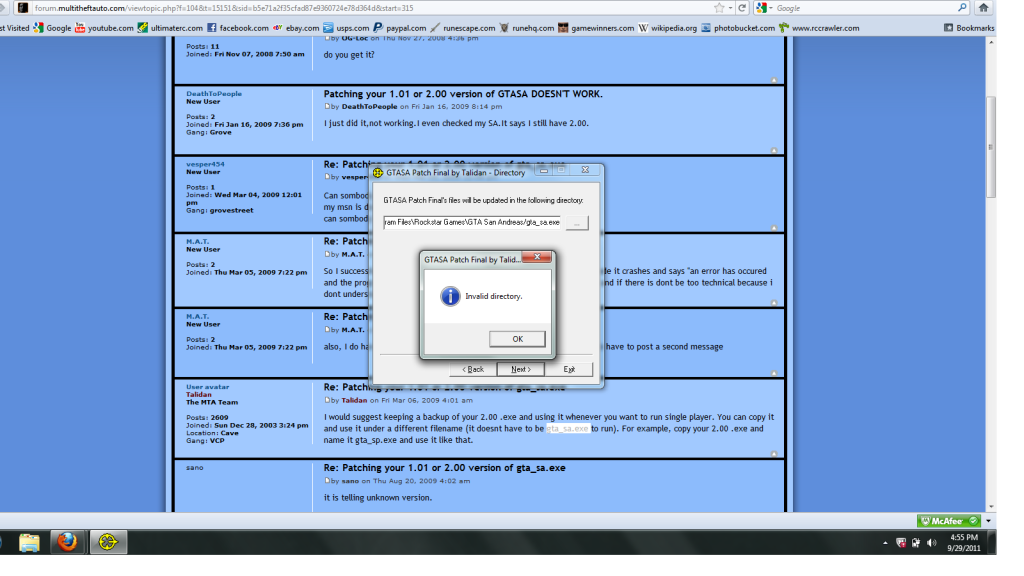Click the post icon beside 'by Talidan'
This screenshot has height=576, width=1024.
point(327,400)
